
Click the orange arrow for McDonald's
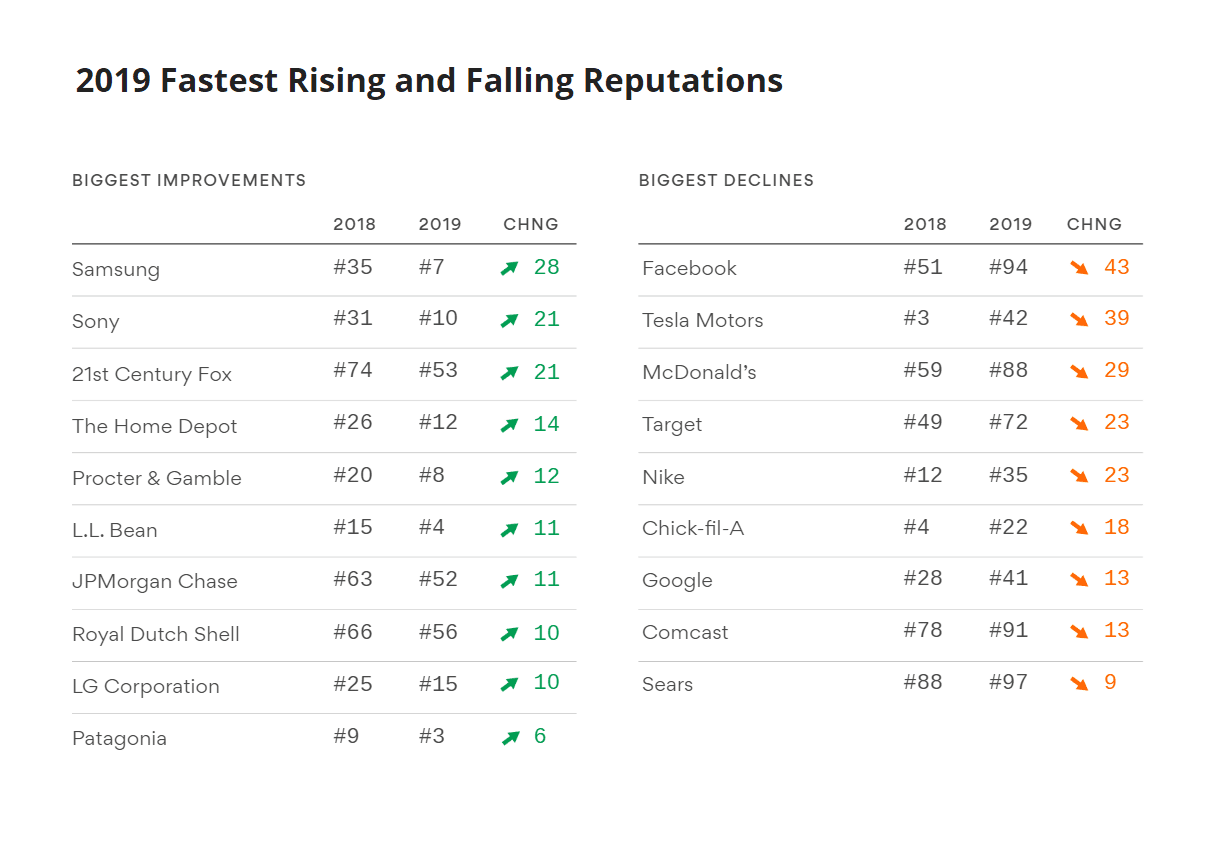(1079, 372)
